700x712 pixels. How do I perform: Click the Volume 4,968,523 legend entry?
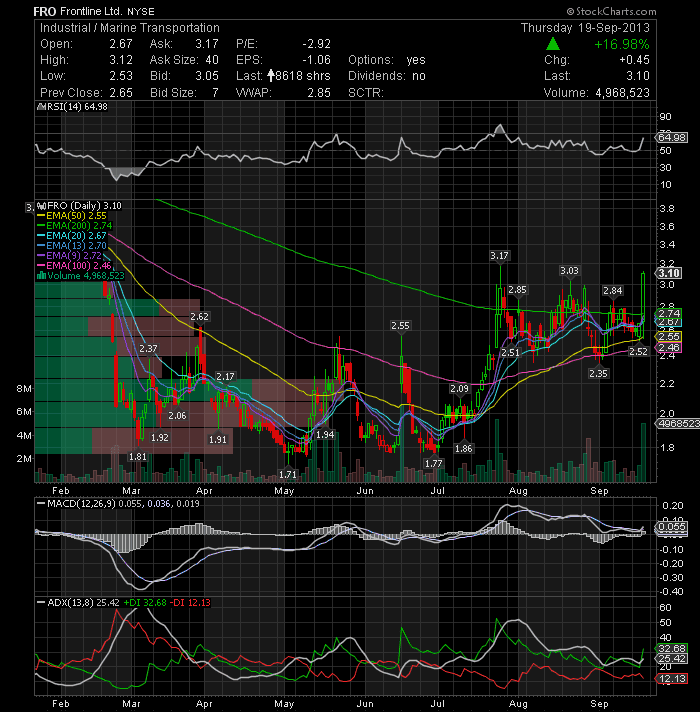point(81,276)
